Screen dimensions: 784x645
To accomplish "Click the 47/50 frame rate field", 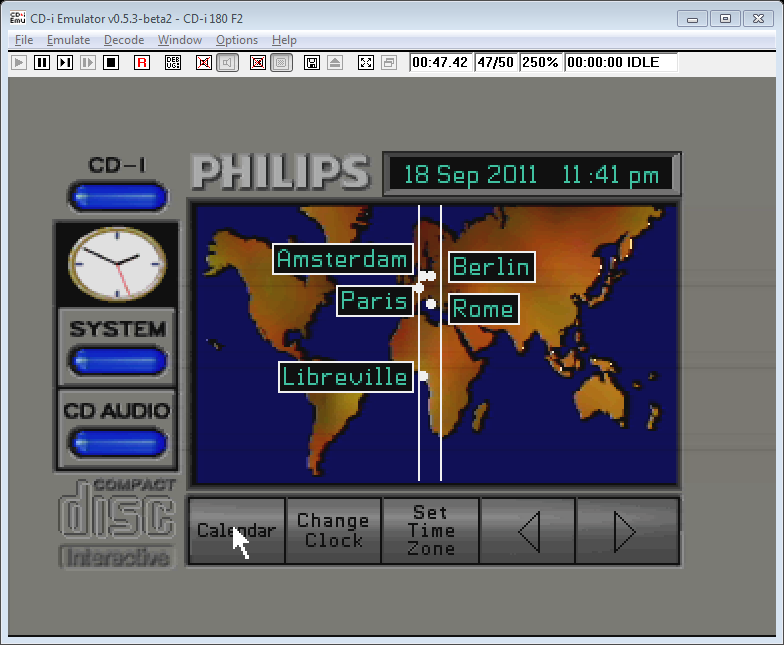I will (496, 62).
